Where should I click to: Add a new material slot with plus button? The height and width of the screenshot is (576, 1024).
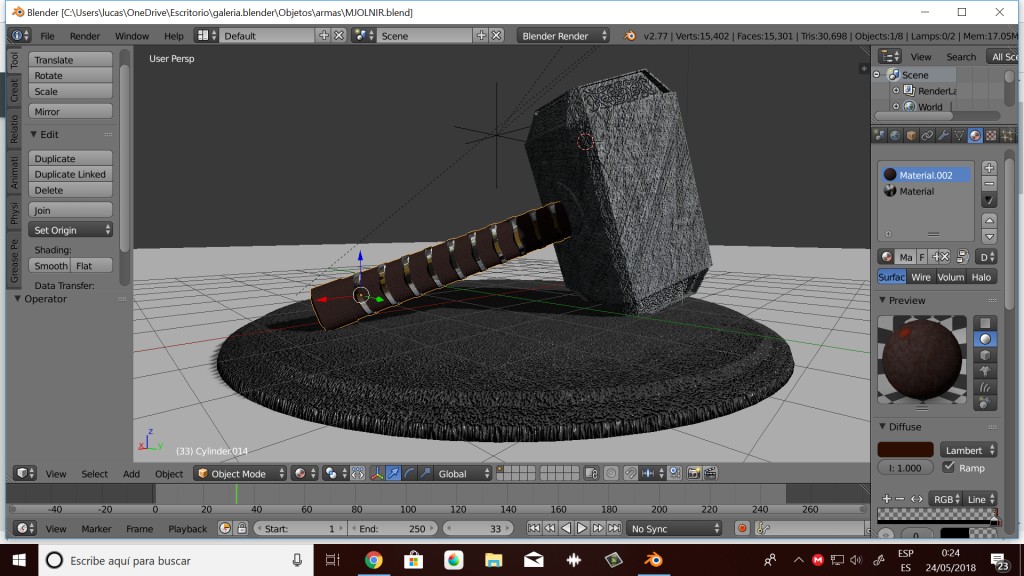988,166
